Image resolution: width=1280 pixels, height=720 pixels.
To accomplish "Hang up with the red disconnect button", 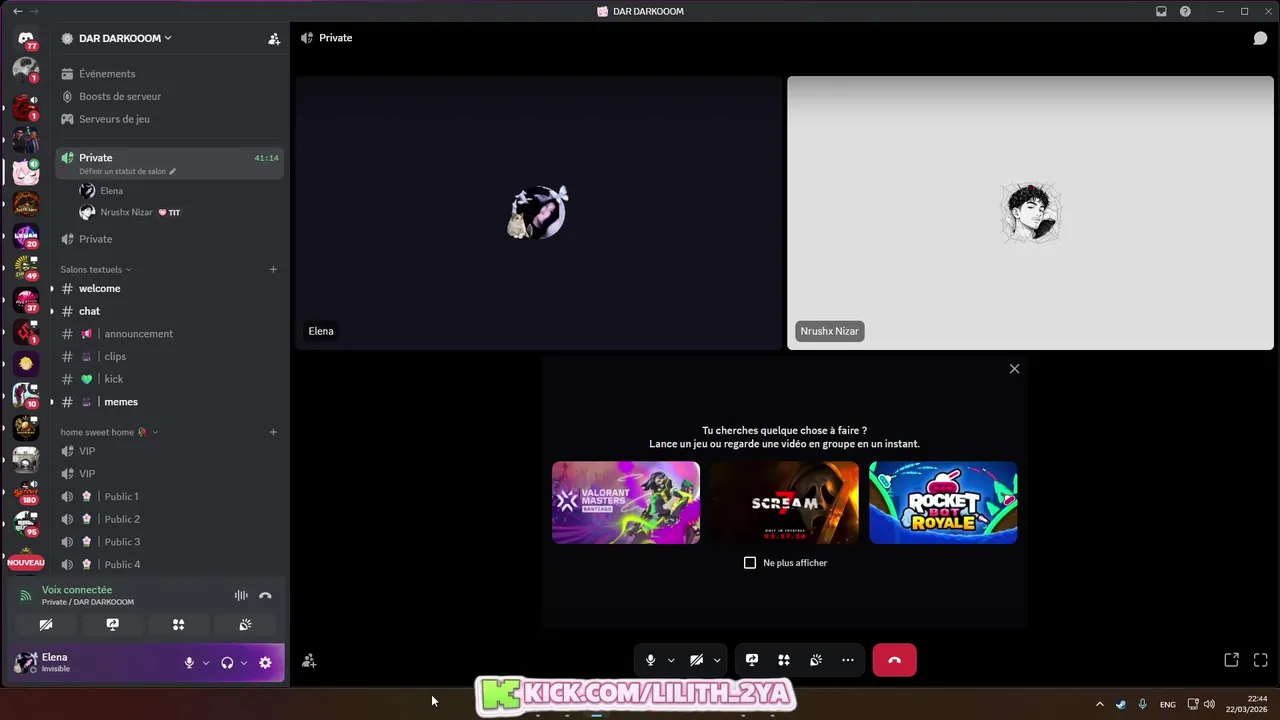I will coord(894,660).
